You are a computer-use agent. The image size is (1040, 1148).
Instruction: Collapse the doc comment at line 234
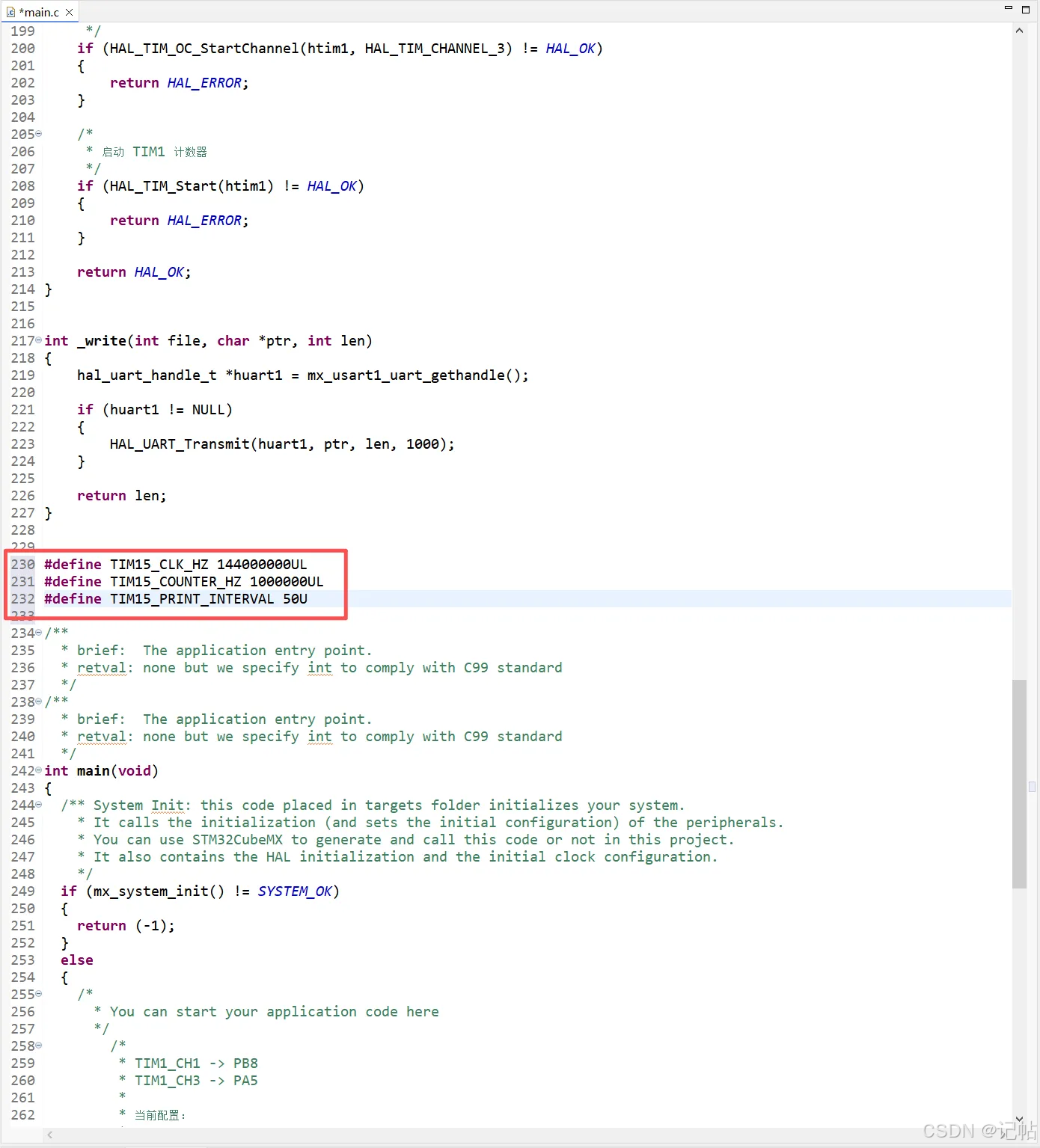[x=39, y=633]
